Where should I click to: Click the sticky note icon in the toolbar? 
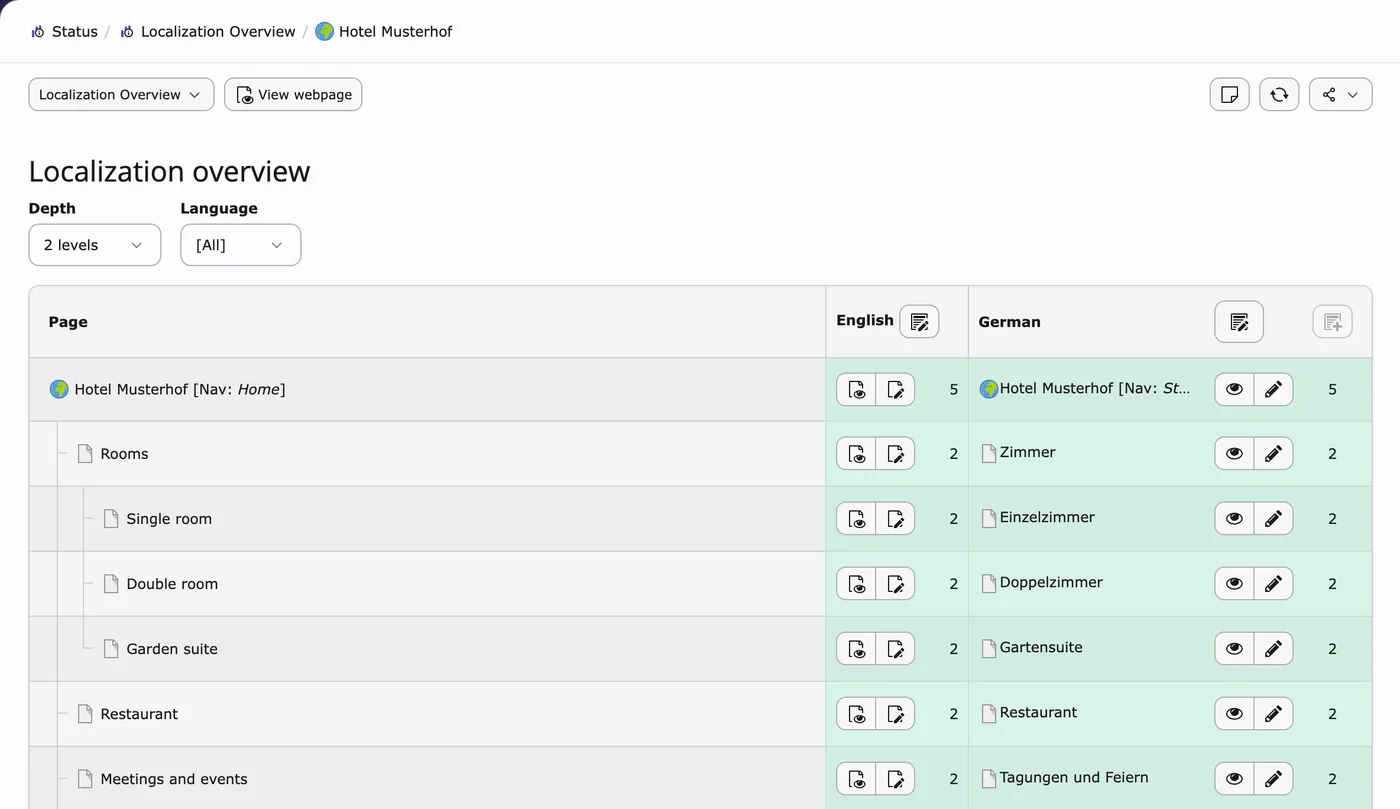point(1230,95)
